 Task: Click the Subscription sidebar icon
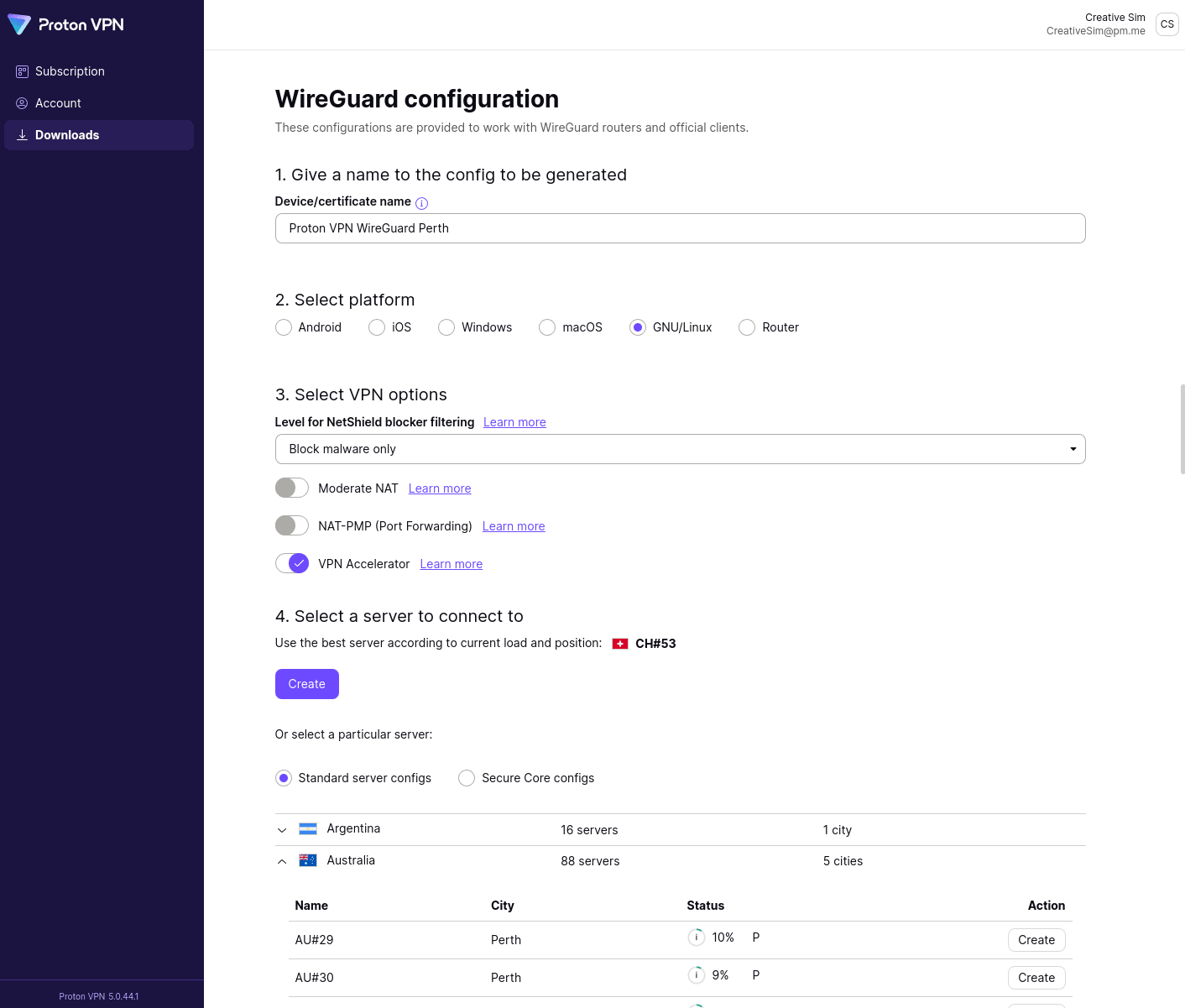[x=22, y=71]
